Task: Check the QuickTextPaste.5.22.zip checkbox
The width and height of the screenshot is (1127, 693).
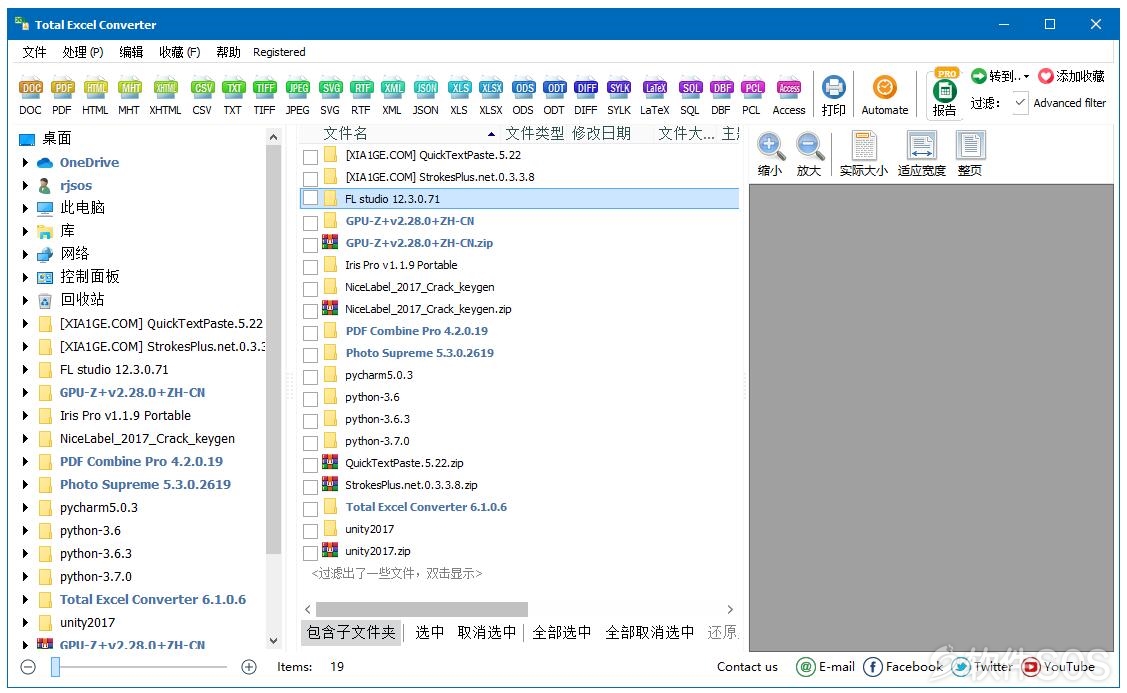Action: pos(310,465)
